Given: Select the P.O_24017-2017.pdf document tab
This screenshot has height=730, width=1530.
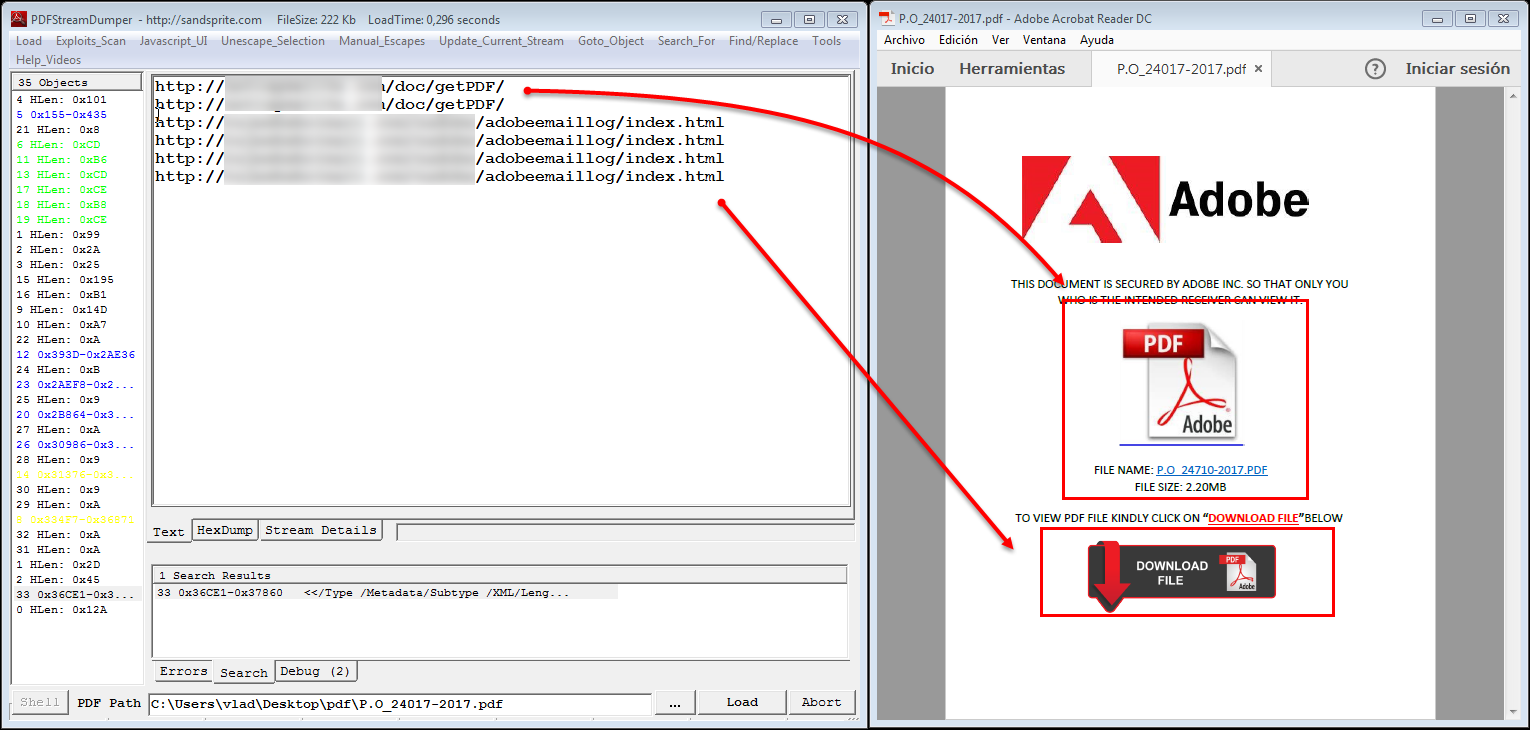Looking at the screenshot, I should pyautogui.click(x=1181, y=69).
